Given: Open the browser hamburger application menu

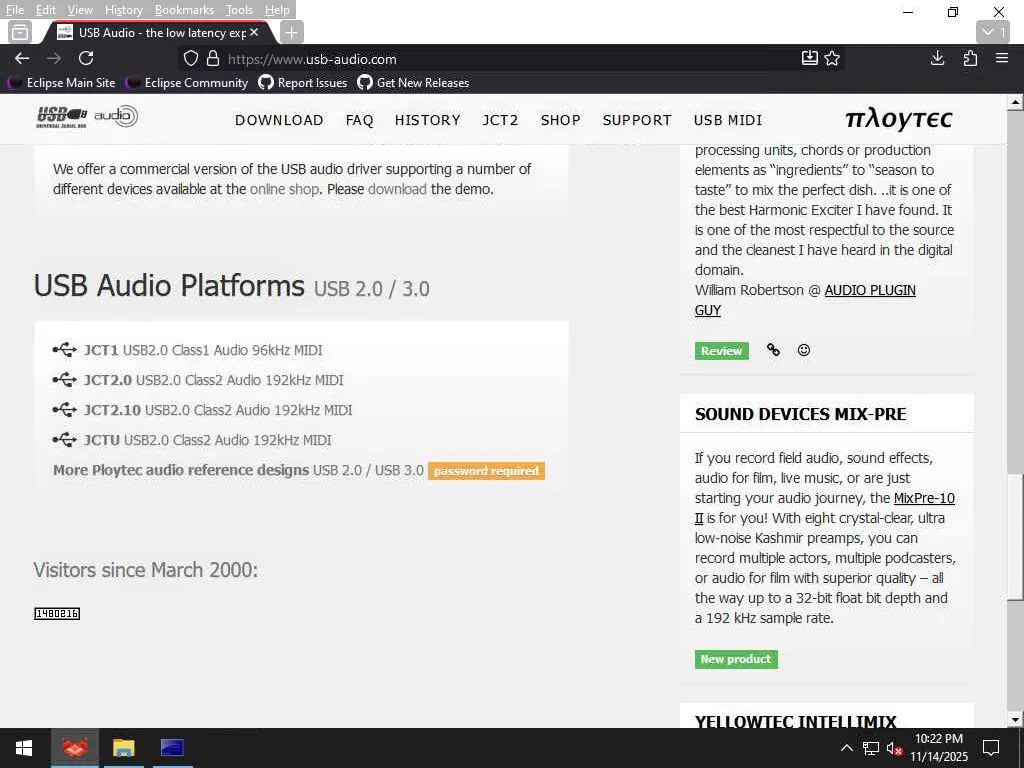Looking at the screenshot, I should pyautogui.click(x=1002, y=59).
